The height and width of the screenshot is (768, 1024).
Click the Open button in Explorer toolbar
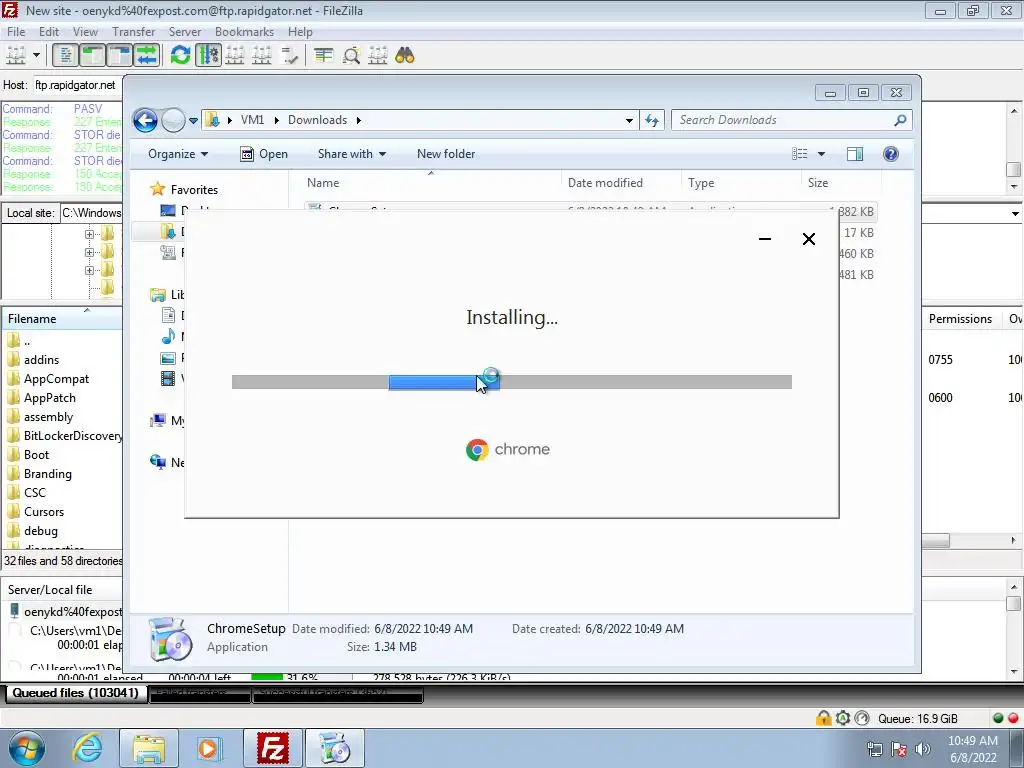point(264,154)
